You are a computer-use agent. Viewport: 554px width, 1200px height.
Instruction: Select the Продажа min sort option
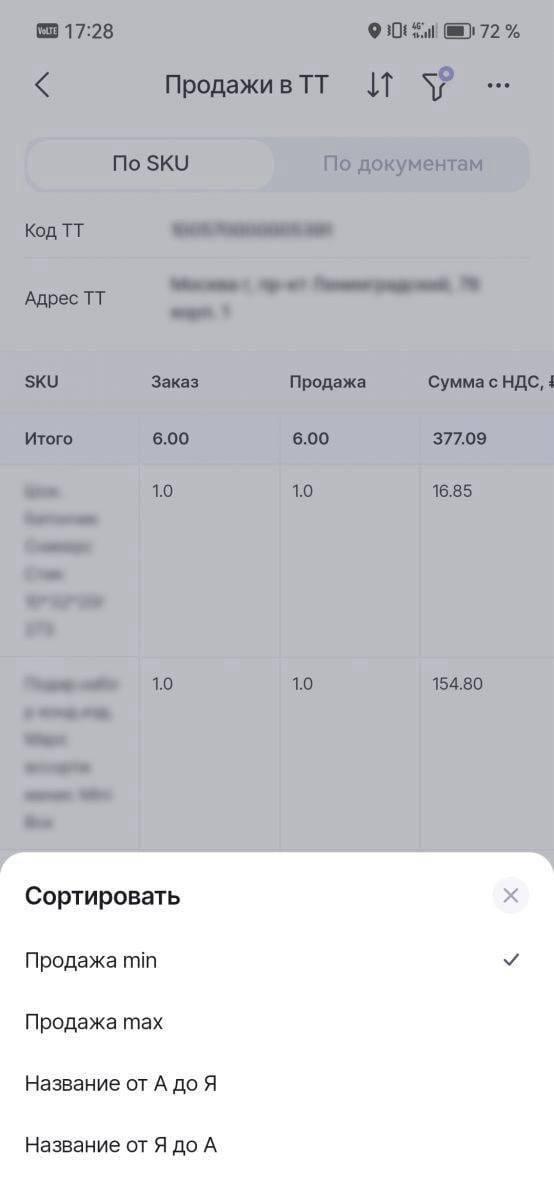(277, 960)
